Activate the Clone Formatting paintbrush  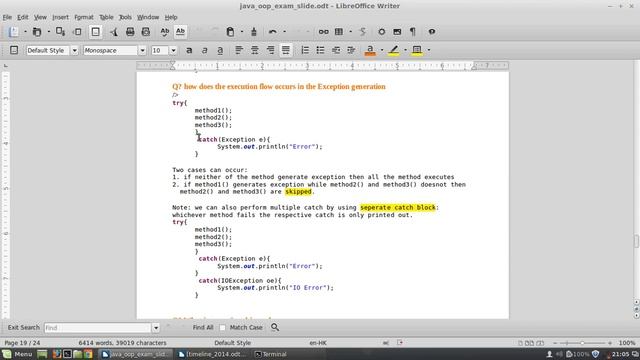253,32
